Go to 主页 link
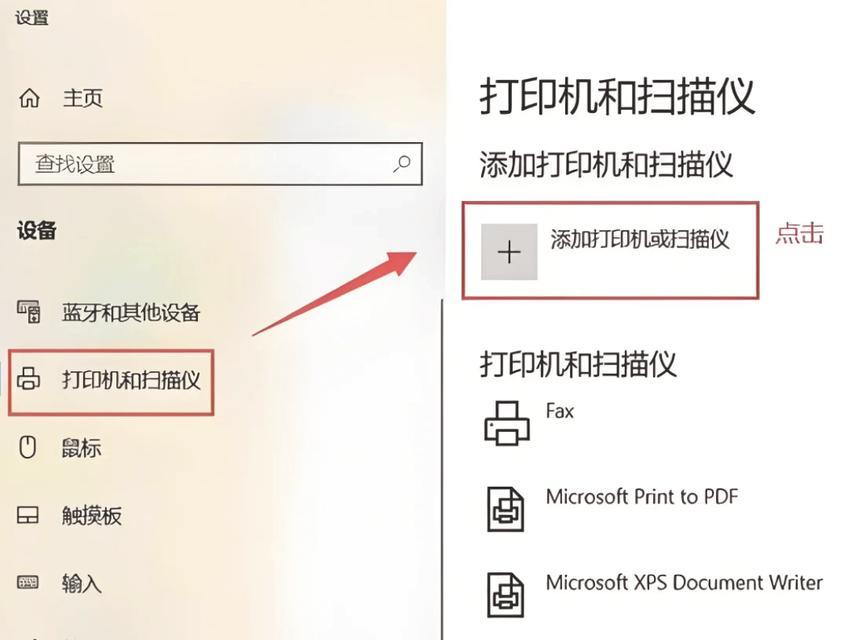Image resolution: width=851 pixels, height=640 pixels. tap(82, 98)
